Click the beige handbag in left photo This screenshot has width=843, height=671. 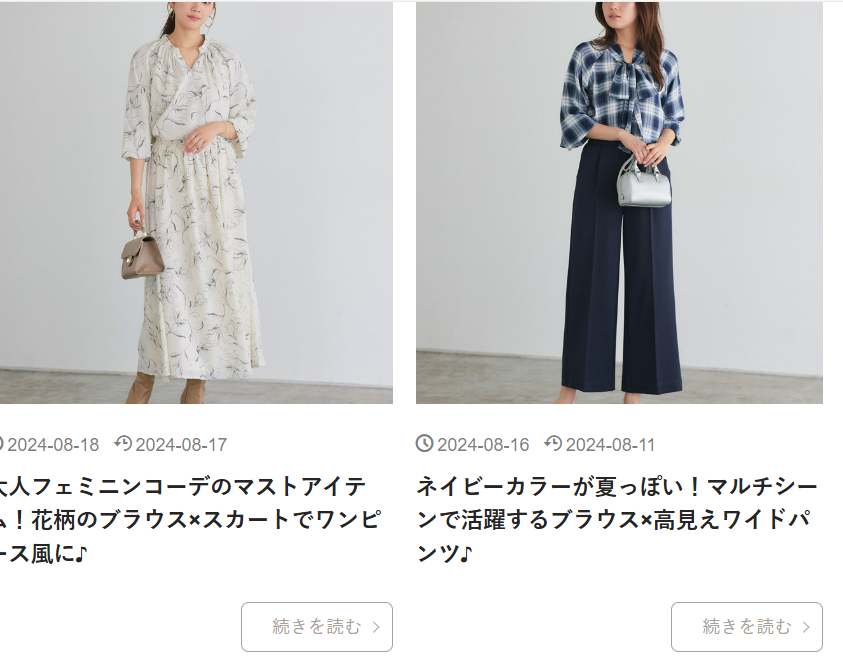point(142,254)
